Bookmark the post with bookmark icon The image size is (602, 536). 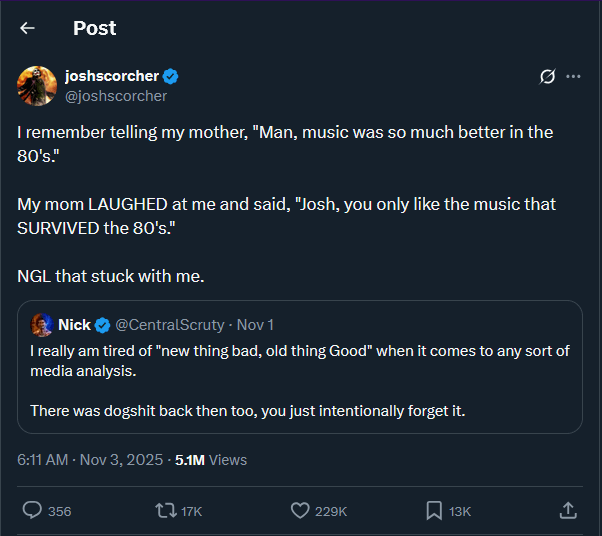(434, 510)
